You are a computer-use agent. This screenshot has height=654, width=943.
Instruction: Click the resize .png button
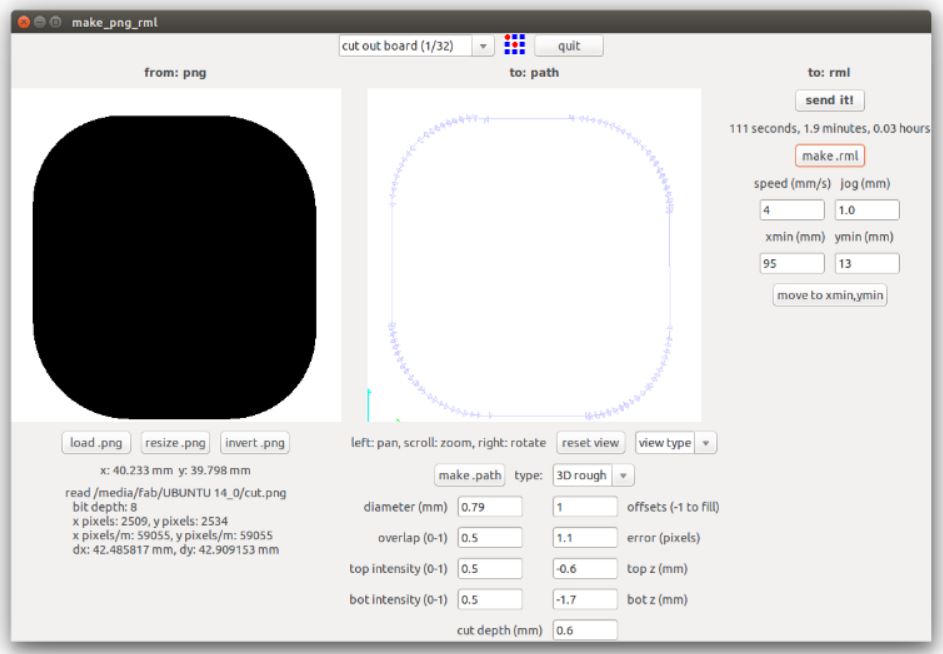[x=175, y=443]
